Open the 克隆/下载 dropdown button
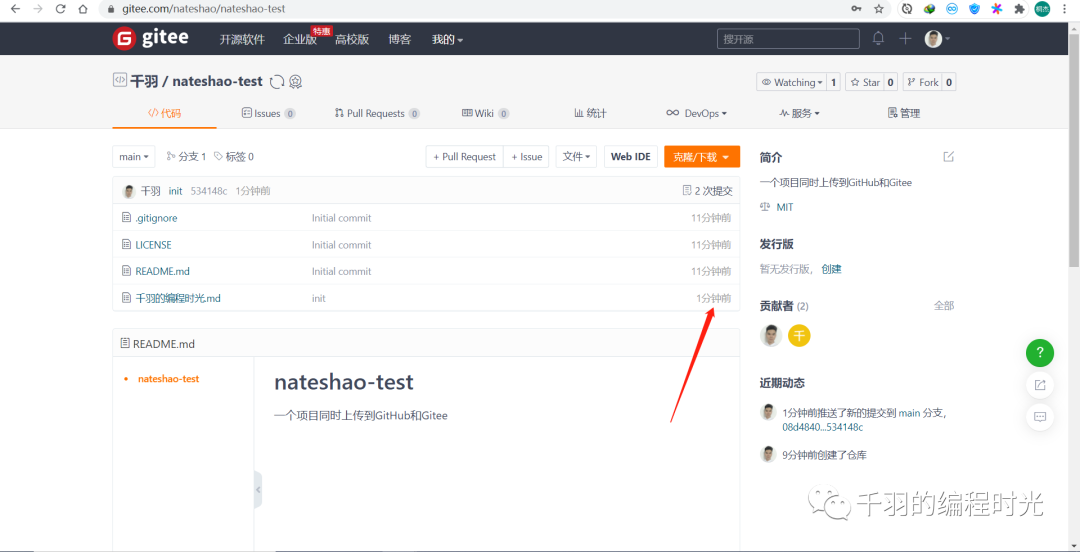The width and height of the screenshot is (1080, 552). tap(702, 156)
